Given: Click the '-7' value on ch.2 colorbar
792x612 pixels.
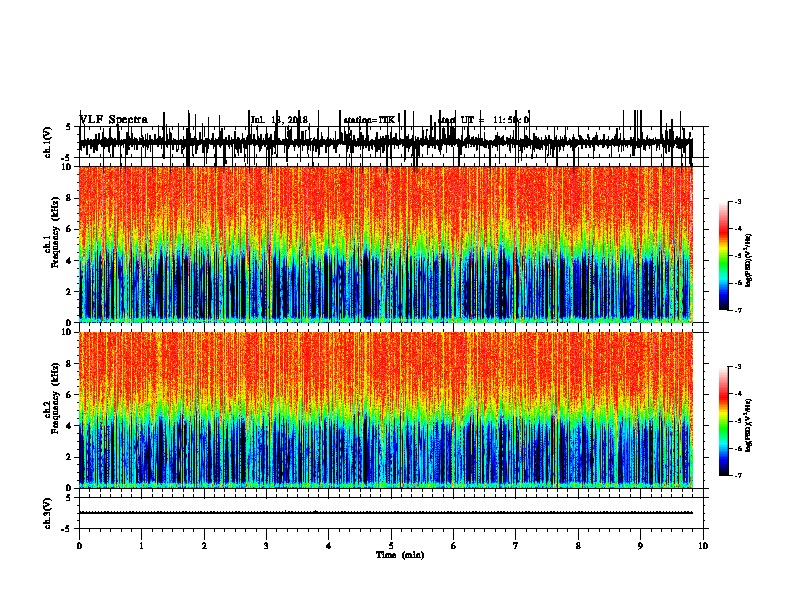Looking at the screenshot, I should click(x=737, y=475).
